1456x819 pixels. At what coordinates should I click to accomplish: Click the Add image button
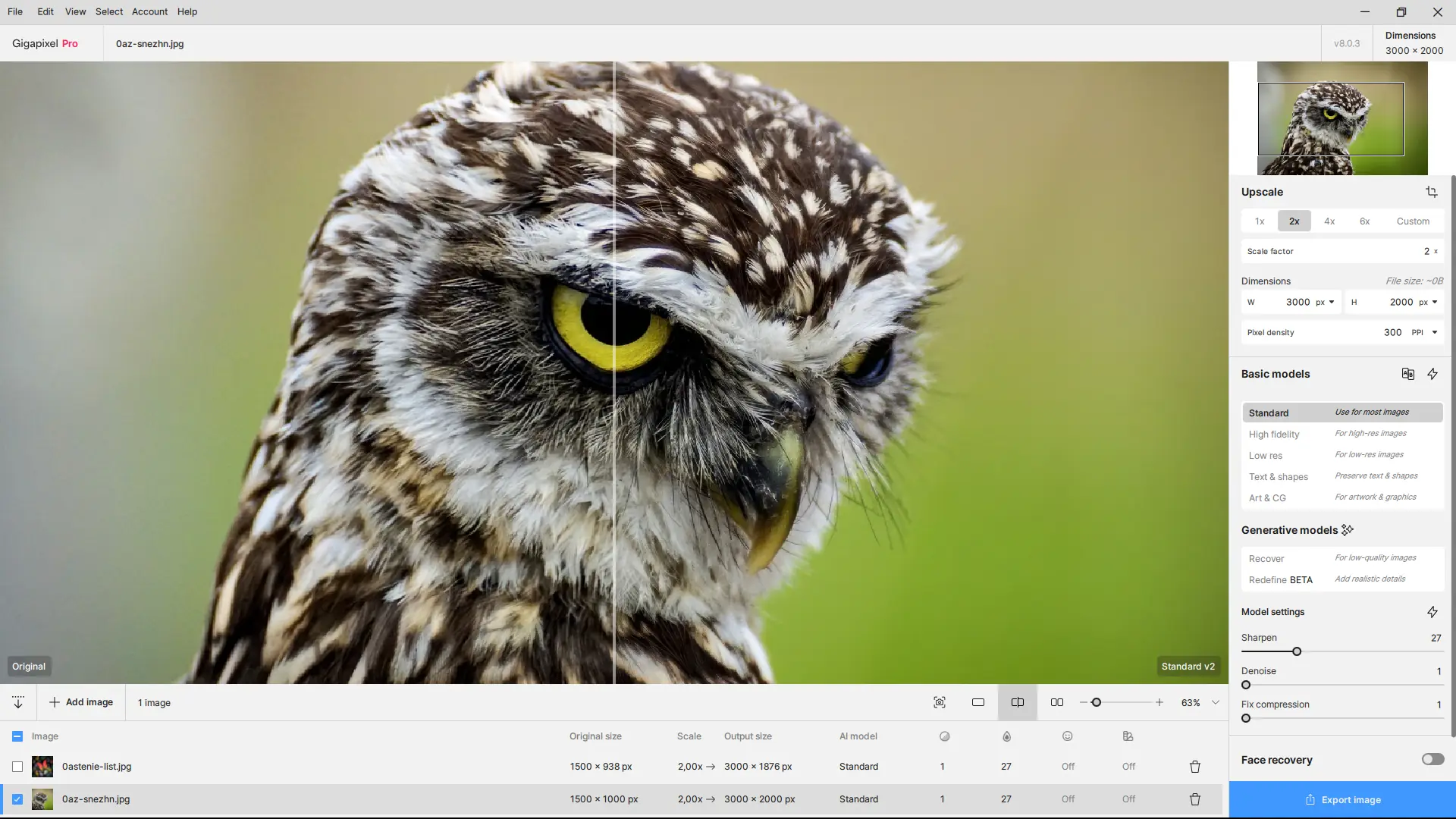pos(81,702)
